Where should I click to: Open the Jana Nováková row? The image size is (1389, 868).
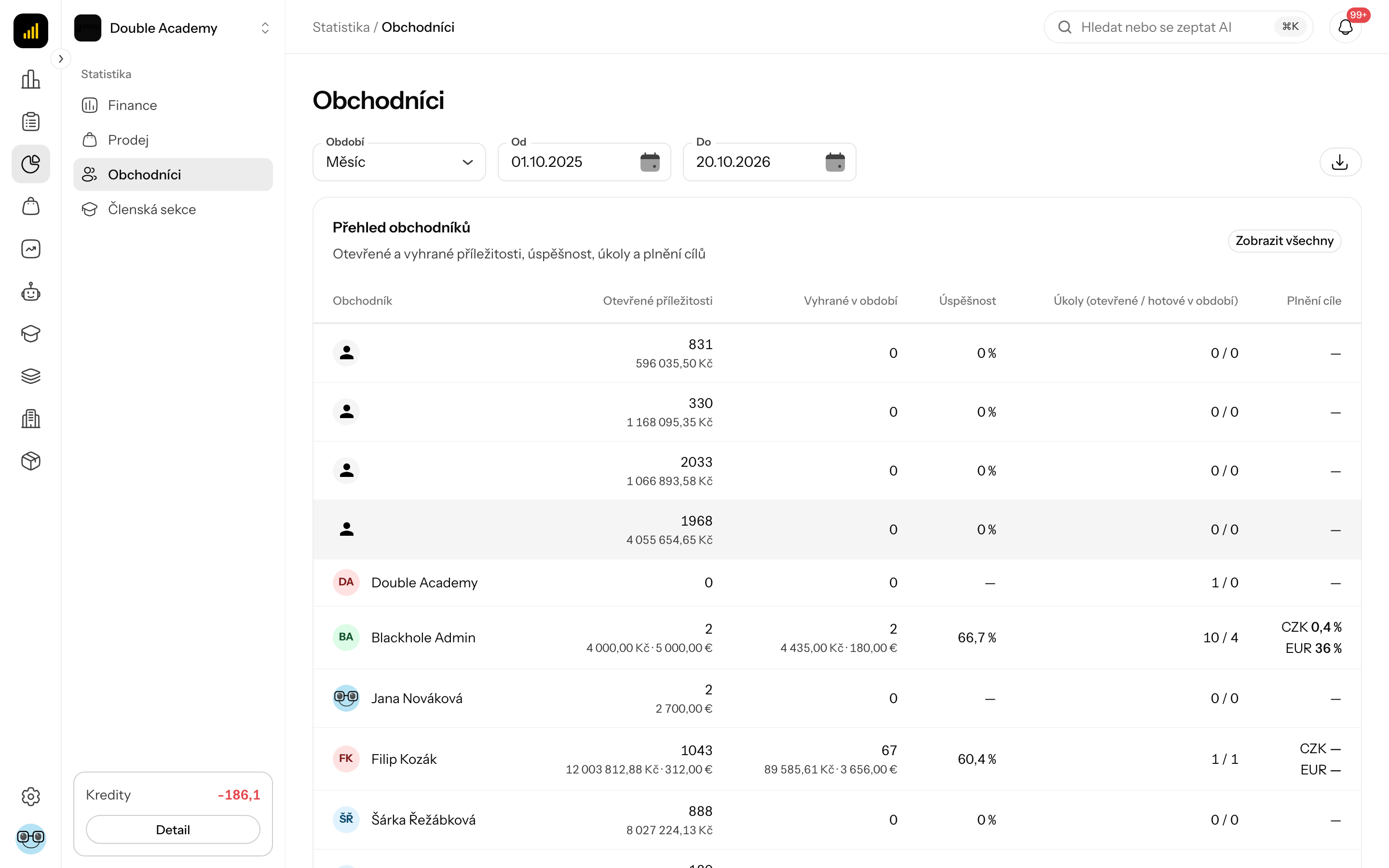pos(837,698)
